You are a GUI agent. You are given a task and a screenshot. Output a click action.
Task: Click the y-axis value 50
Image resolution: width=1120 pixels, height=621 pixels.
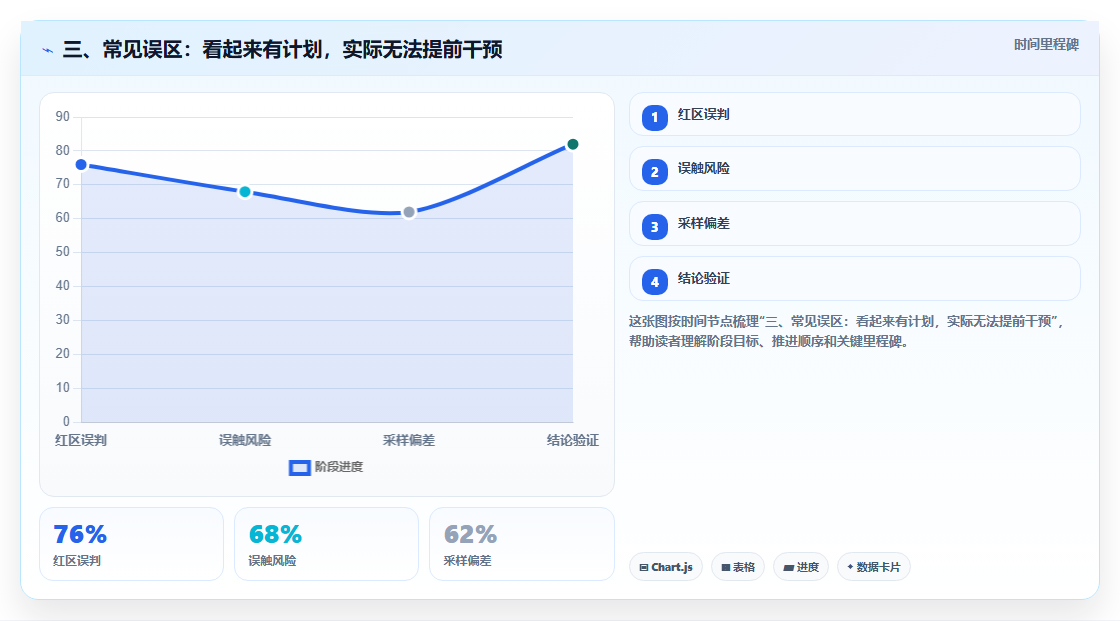63,252
